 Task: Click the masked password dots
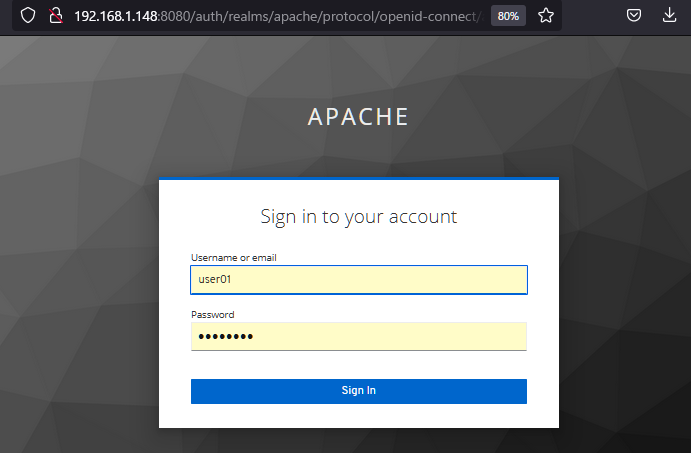(225, 337)
